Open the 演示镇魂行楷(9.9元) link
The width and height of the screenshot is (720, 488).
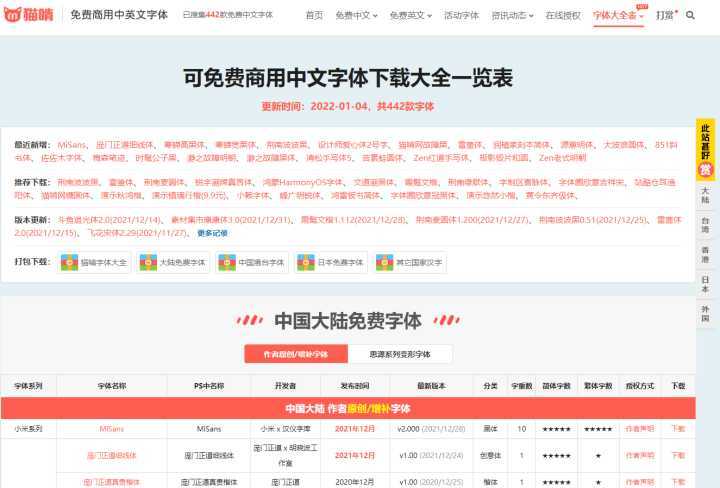pyautogui.click(x=189, y=196)
